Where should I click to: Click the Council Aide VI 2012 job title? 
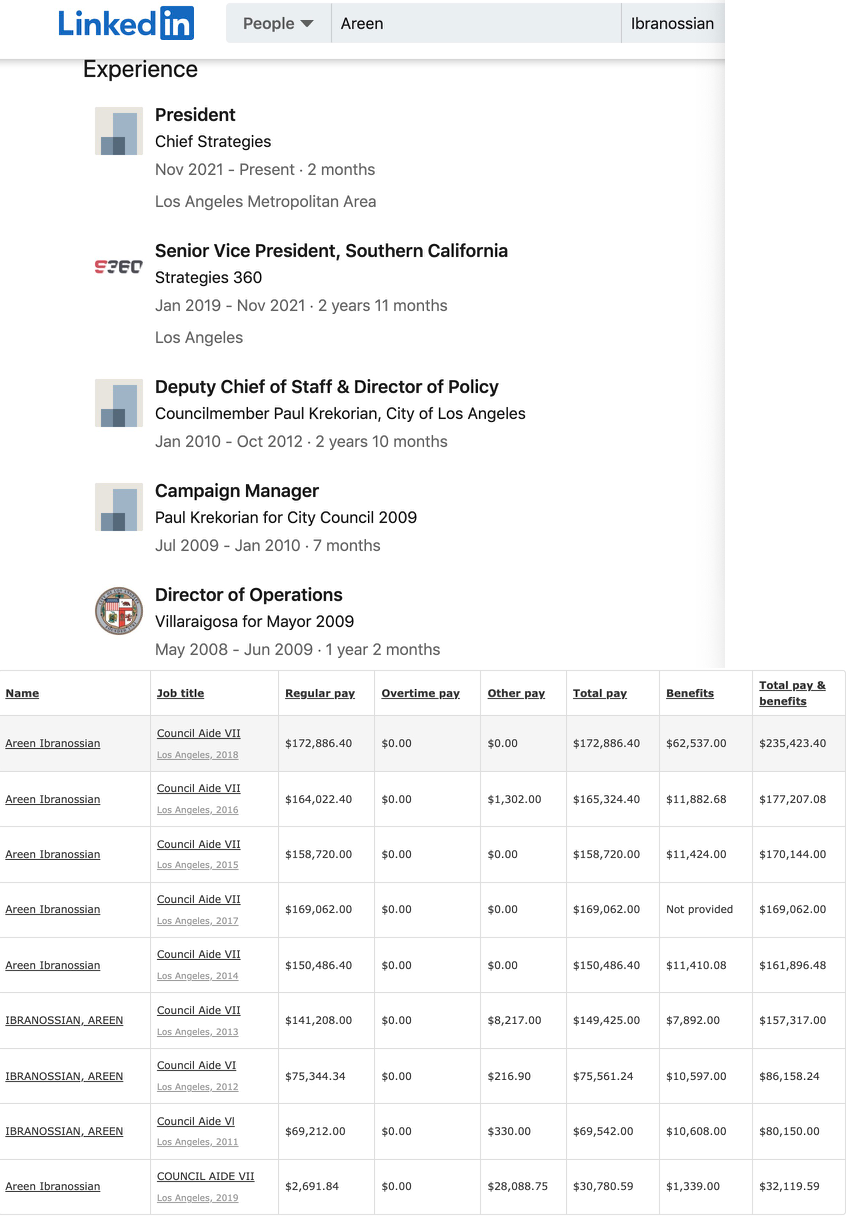pyautogui.click(x=196, y=1065)
